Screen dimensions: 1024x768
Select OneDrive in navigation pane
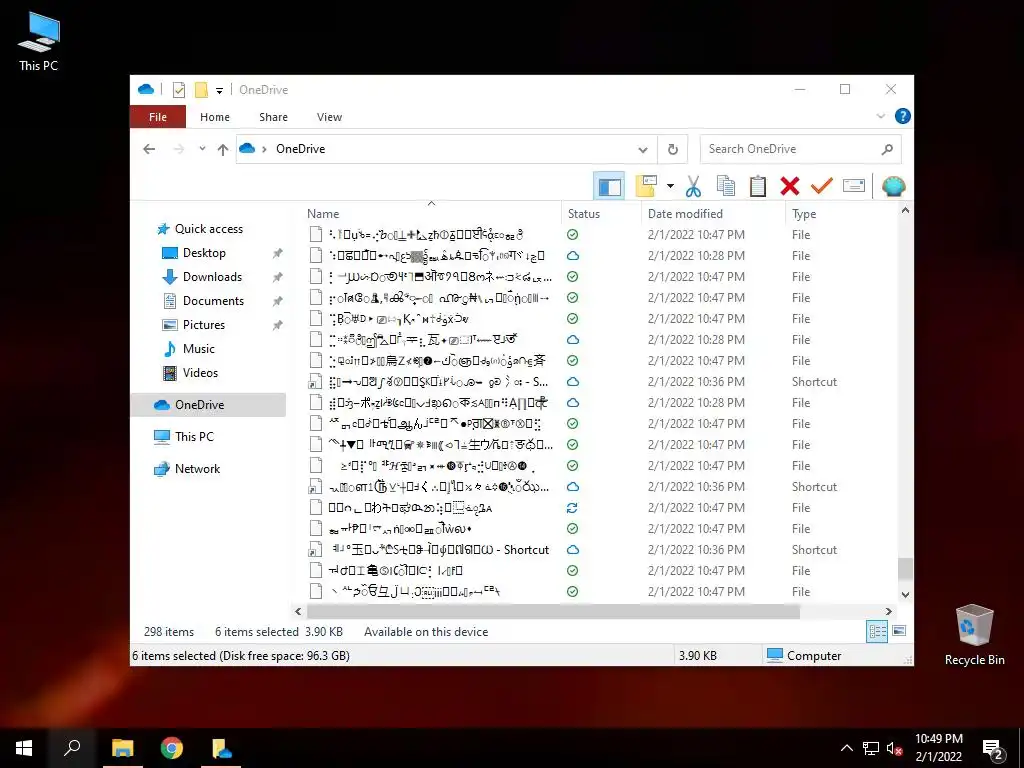209,405
